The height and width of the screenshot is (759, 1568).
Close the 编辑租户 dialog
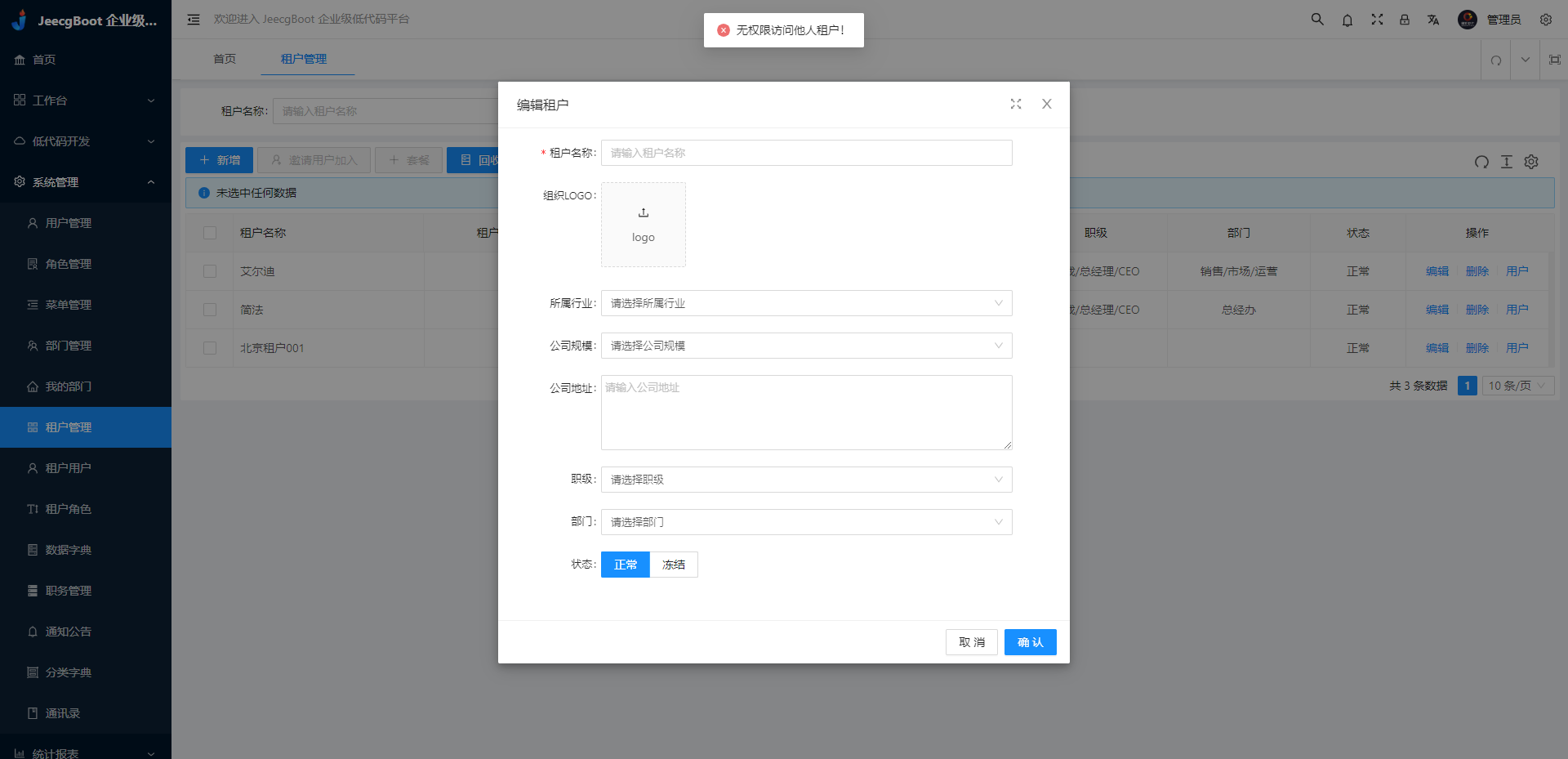pyautogui.click(x=1047, y=104)
